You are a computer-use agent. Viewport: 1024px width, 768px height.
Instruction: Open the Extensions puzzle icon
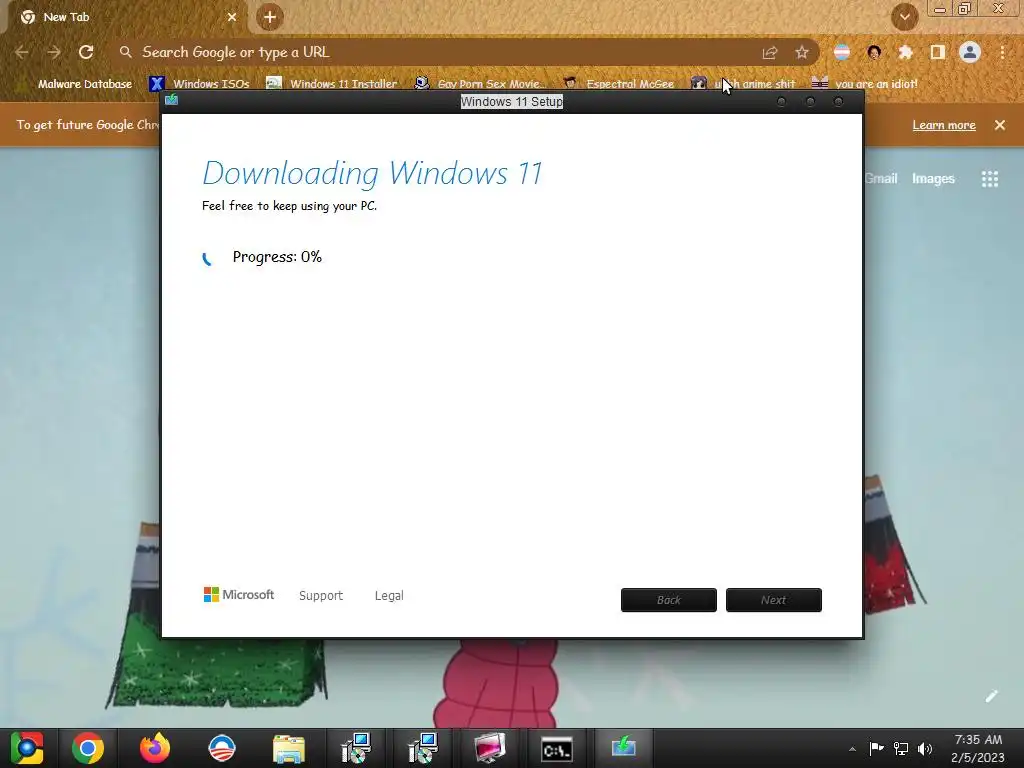point(905,53)
